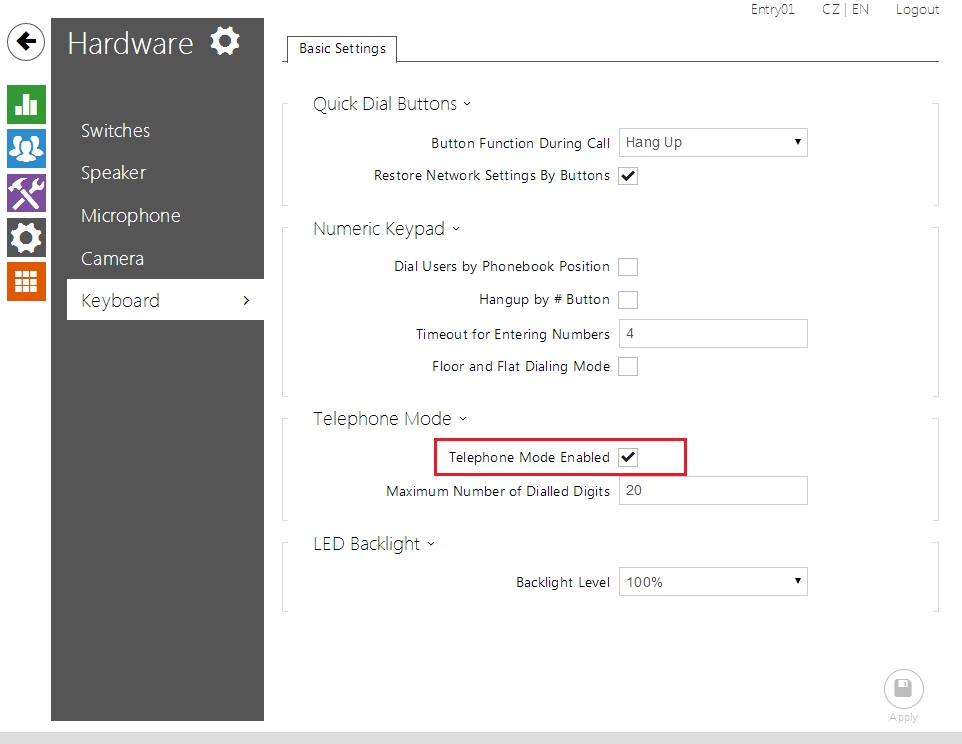
Task: Select the gray Hardware gear icon
Action: coord(26,237)
